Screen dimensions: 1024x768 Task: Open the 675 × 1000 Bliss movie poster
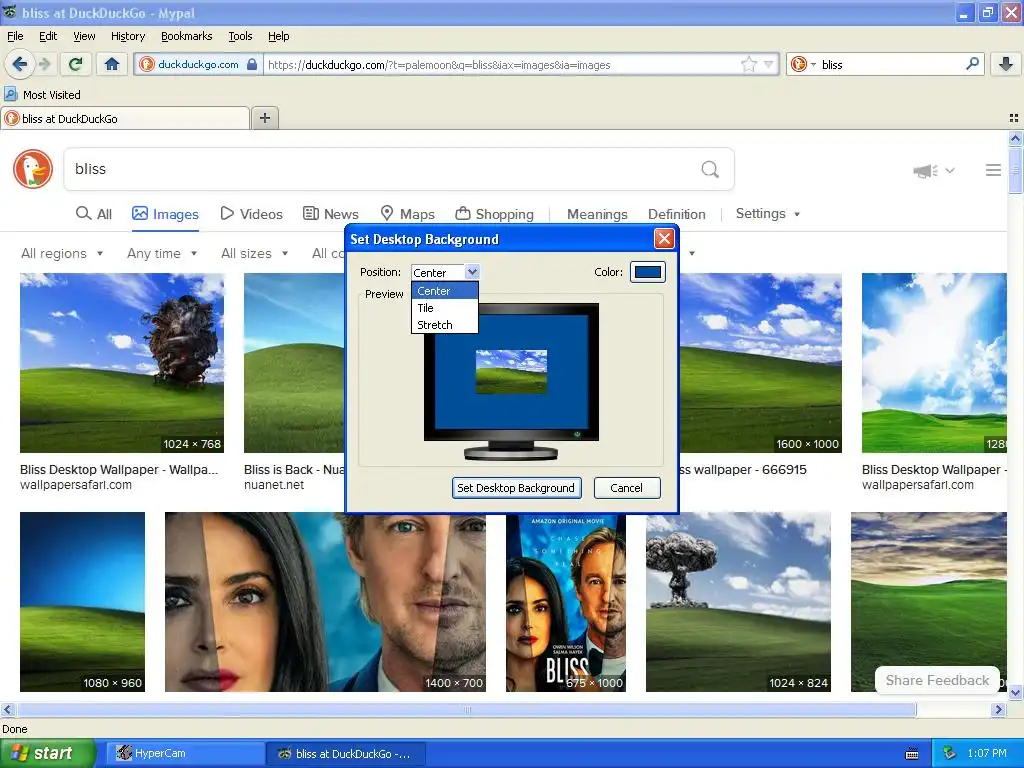pyautogui.click(x=566, y=601)
